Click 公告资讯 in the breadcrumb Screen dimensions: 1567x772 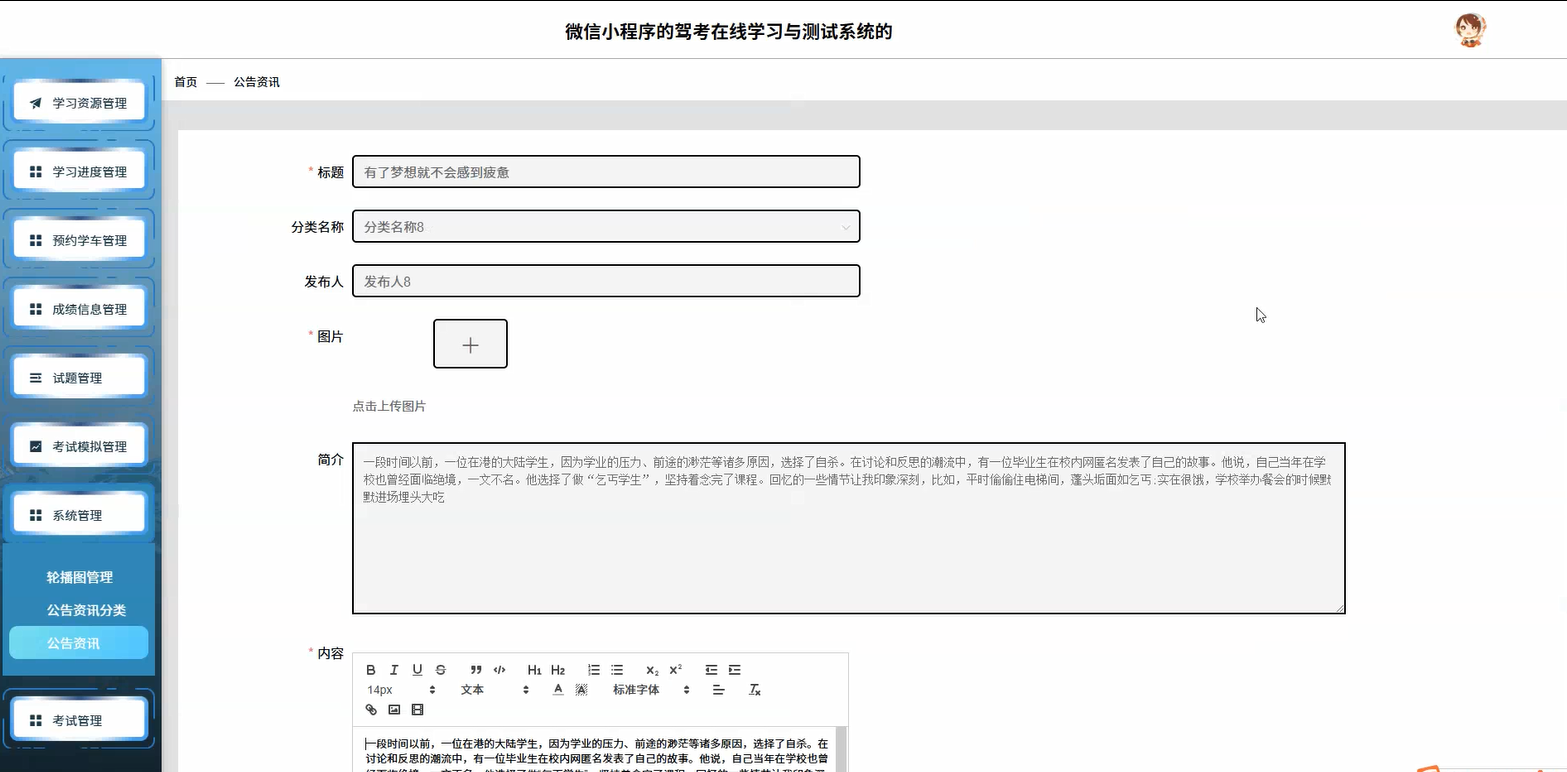click(257, 82)
